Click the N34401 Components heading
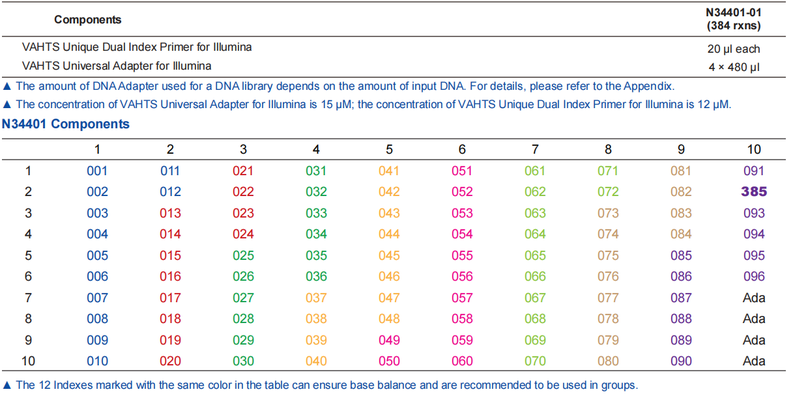791x396 pixels. [66, 124]
